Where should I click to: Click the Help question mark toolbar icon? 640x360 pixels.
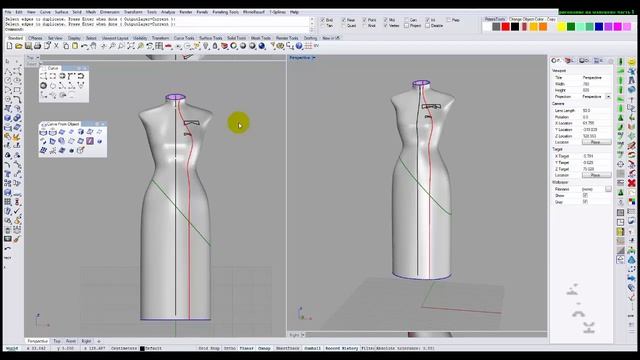tap(299, 46)
